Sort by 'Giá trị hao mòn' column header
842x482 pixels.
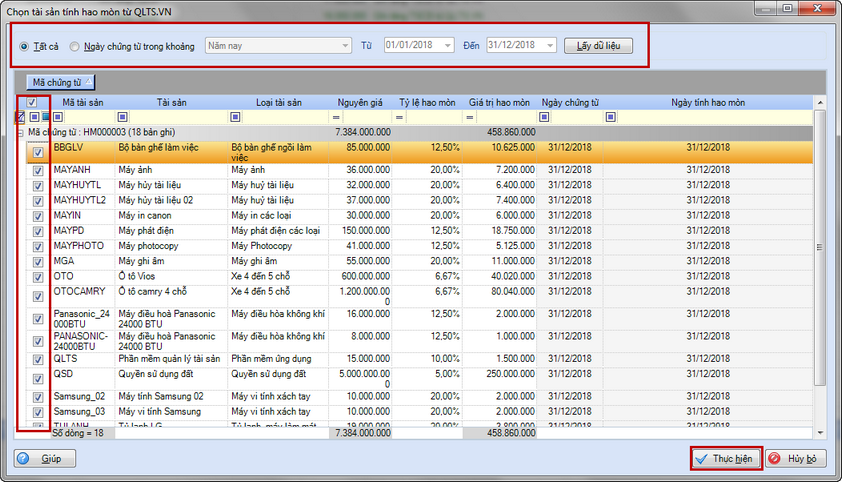tap(499, 102)
